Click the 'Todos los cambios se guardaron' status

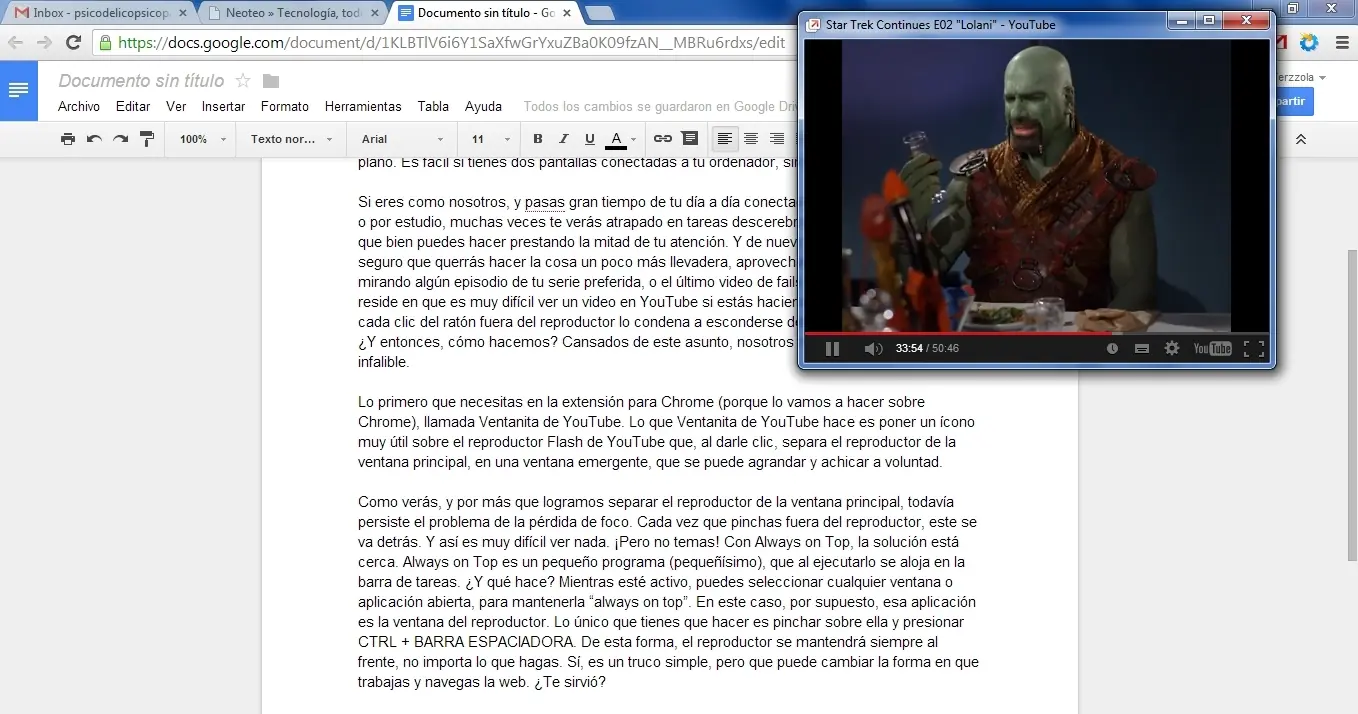(660, 106)
